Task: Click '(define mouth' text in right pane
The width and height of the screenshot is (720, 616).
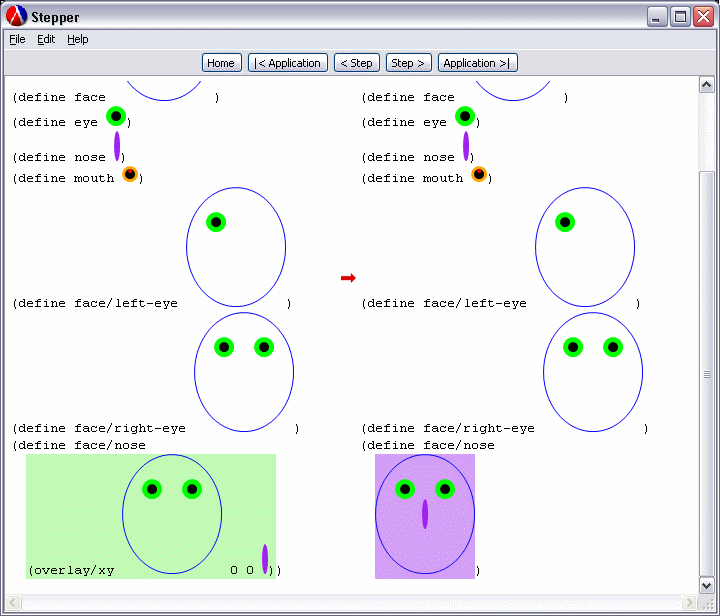Action: [x=412, y=178]
